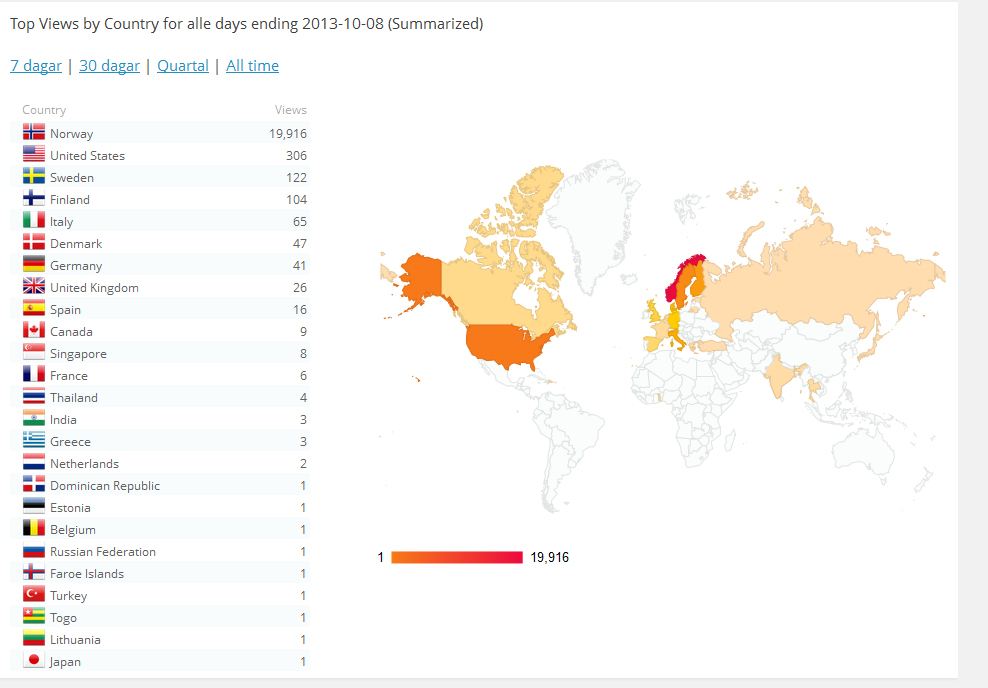Click the United Kingdom flag icon
Image resolution: width=988 pixels, height=688 pixels.
point(34,286)
